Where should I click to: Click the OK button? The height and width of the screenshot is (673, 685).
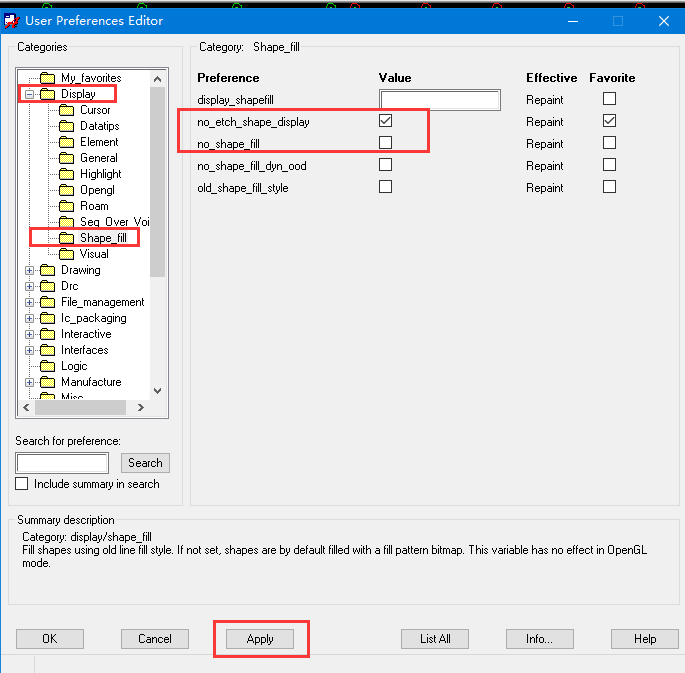50,639
